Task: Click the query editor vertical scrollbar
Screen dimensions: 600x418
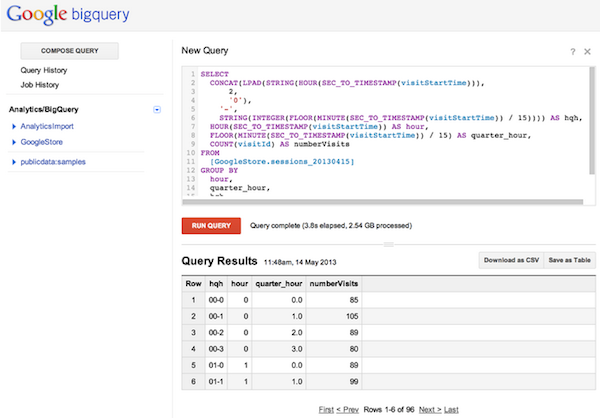Action: click(x=592, y=121)
